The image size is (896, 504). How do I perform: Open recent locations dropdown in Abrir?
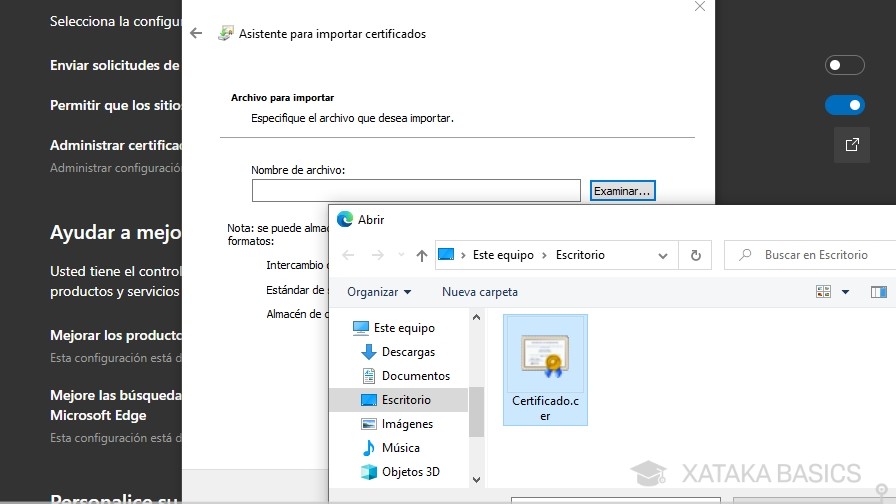(x=401, y=255)
